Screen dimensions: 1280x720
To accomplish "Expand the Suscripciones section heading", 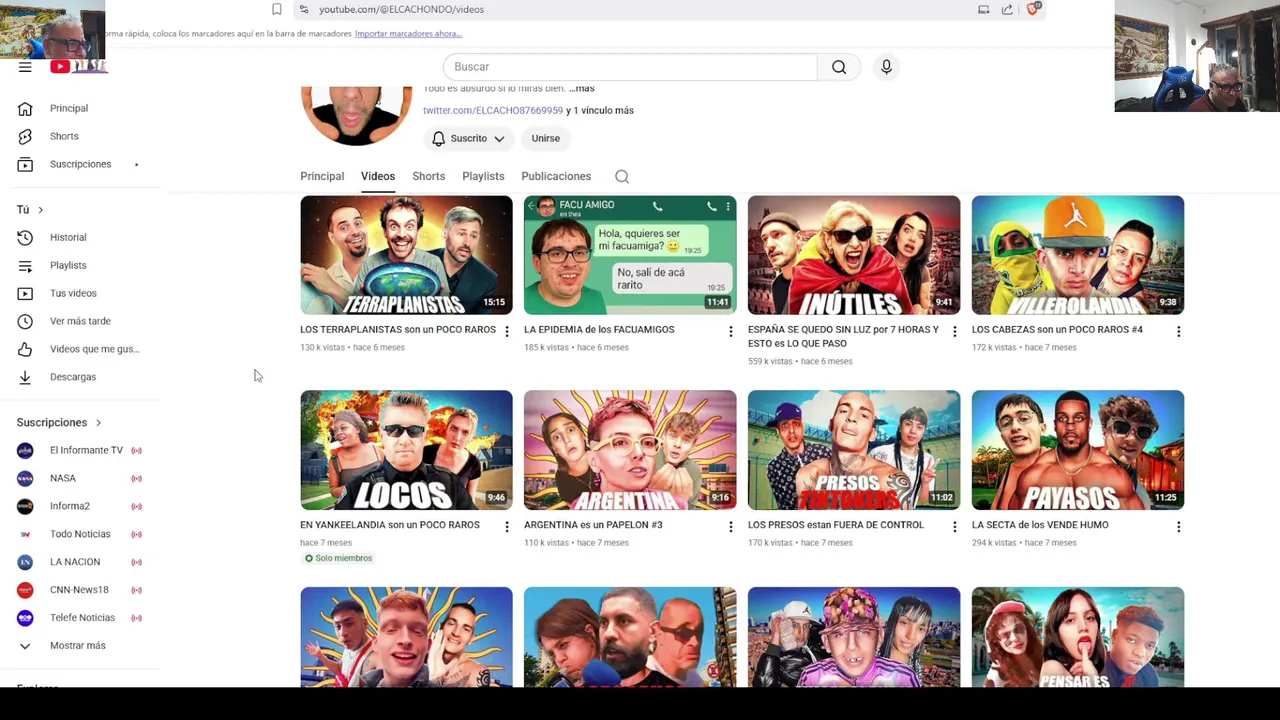I will [59, 423].
